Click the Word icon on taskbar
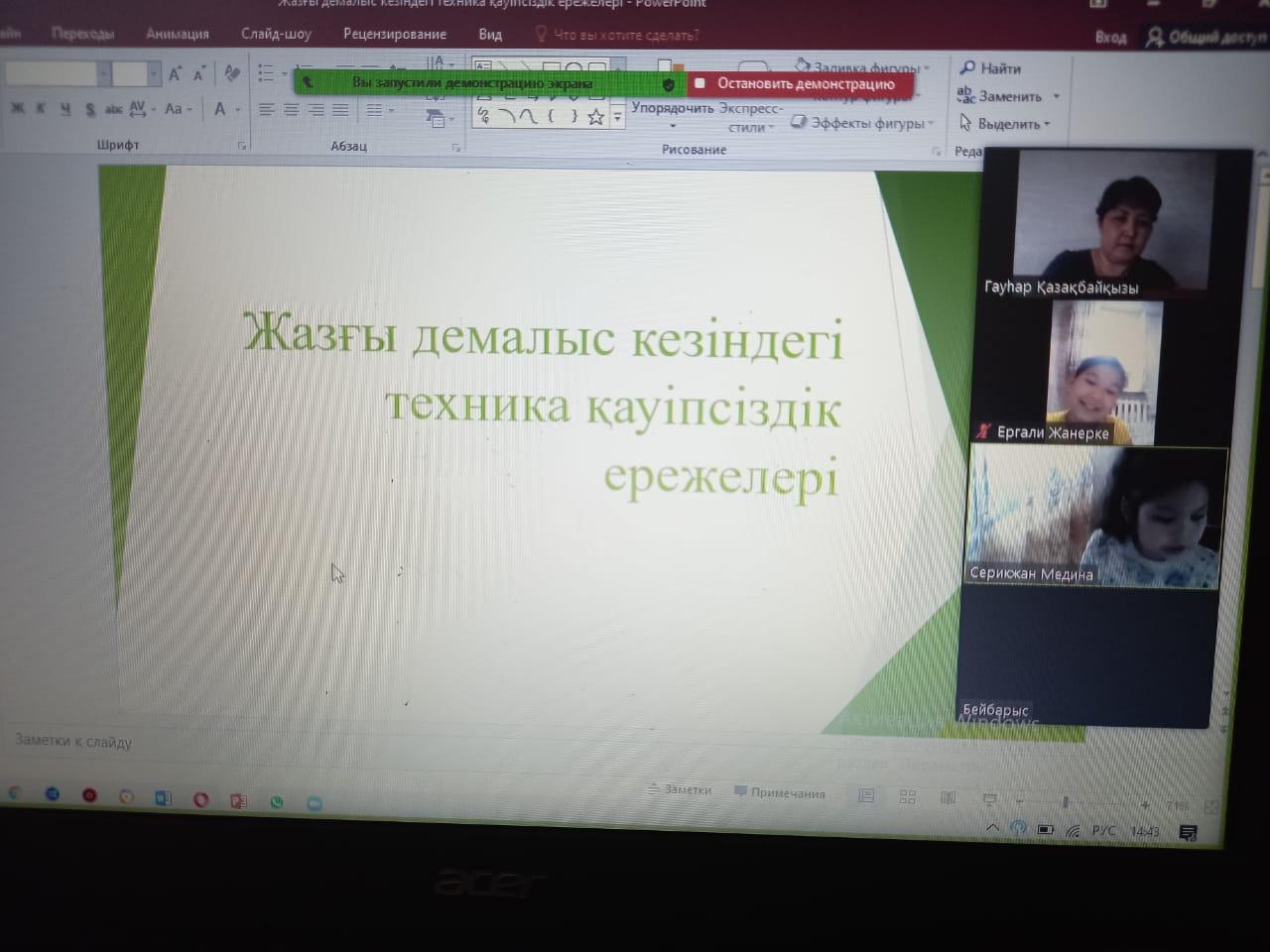This screenshot has width=1270, height=952. (164, 797)
